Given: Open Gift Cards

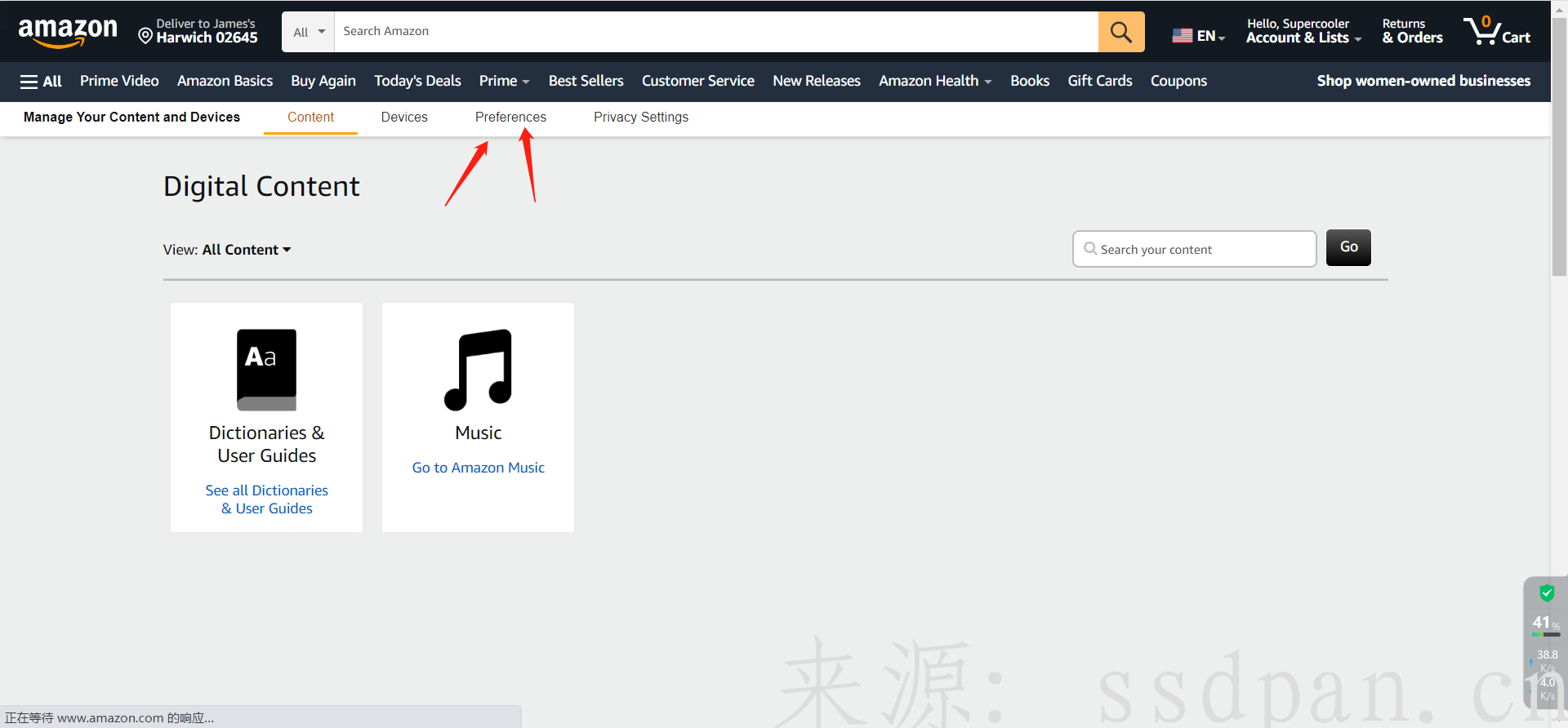Looking at the screenshot, I should point(1100,81).
